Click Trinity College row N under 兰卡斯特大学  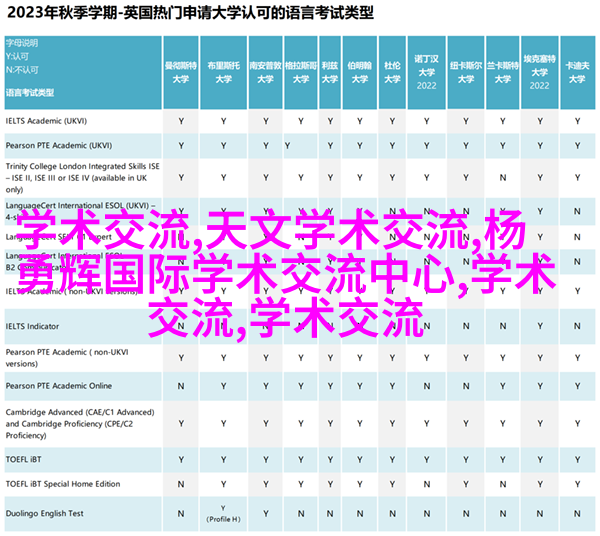tap(503, 178)
